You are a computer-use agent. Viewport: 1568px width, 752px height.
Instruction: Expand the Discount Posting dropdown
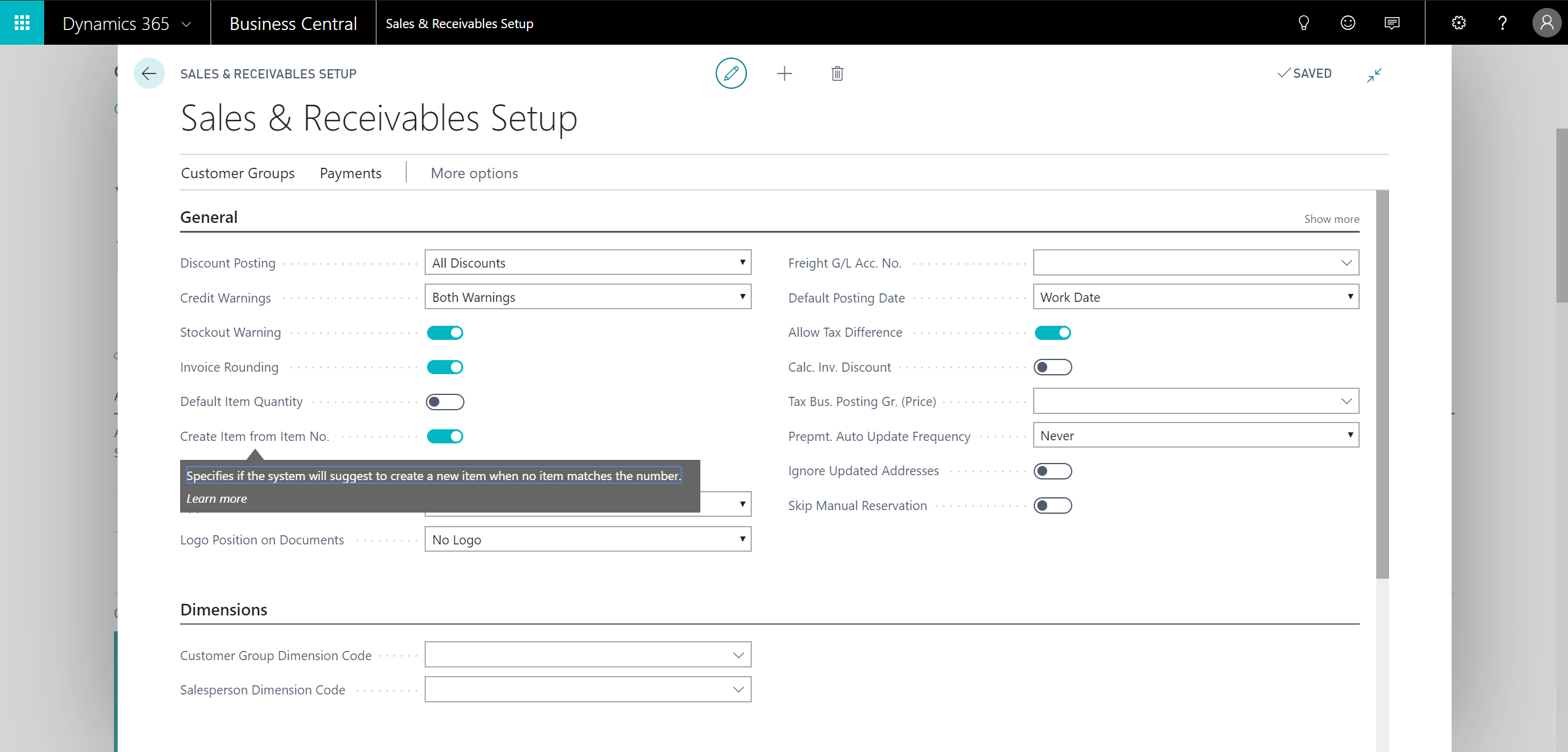(742, 262)
